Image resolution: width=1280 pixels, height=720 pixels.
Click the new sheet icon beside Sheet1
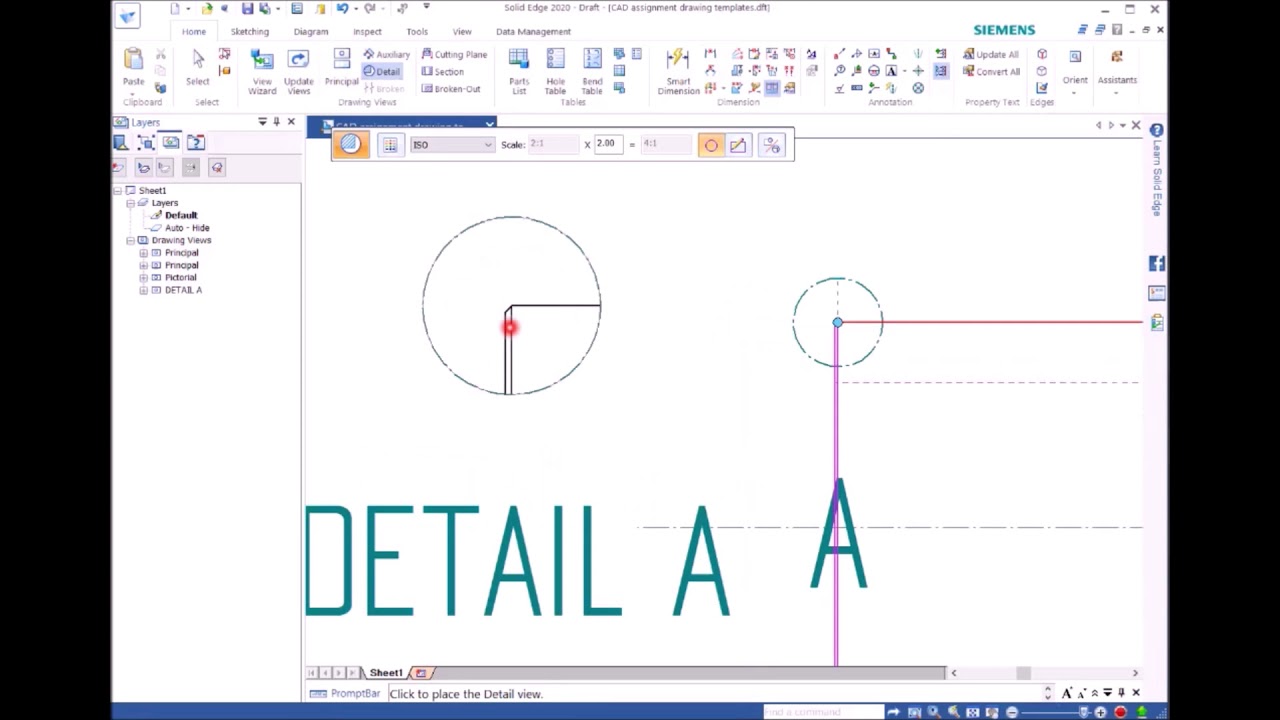421,673
